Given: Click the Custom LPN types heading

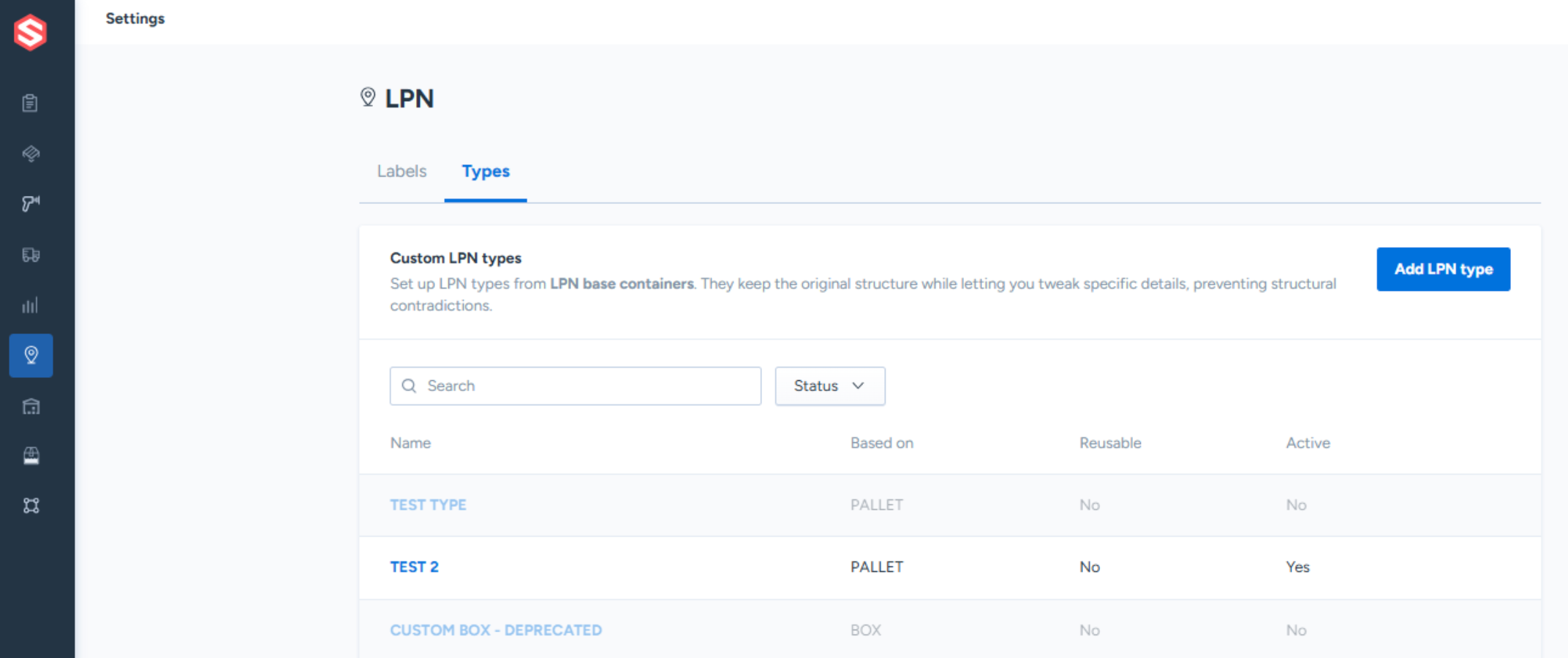Looking at the screenshot, I should pyautogui.click(x=456, y=258).
